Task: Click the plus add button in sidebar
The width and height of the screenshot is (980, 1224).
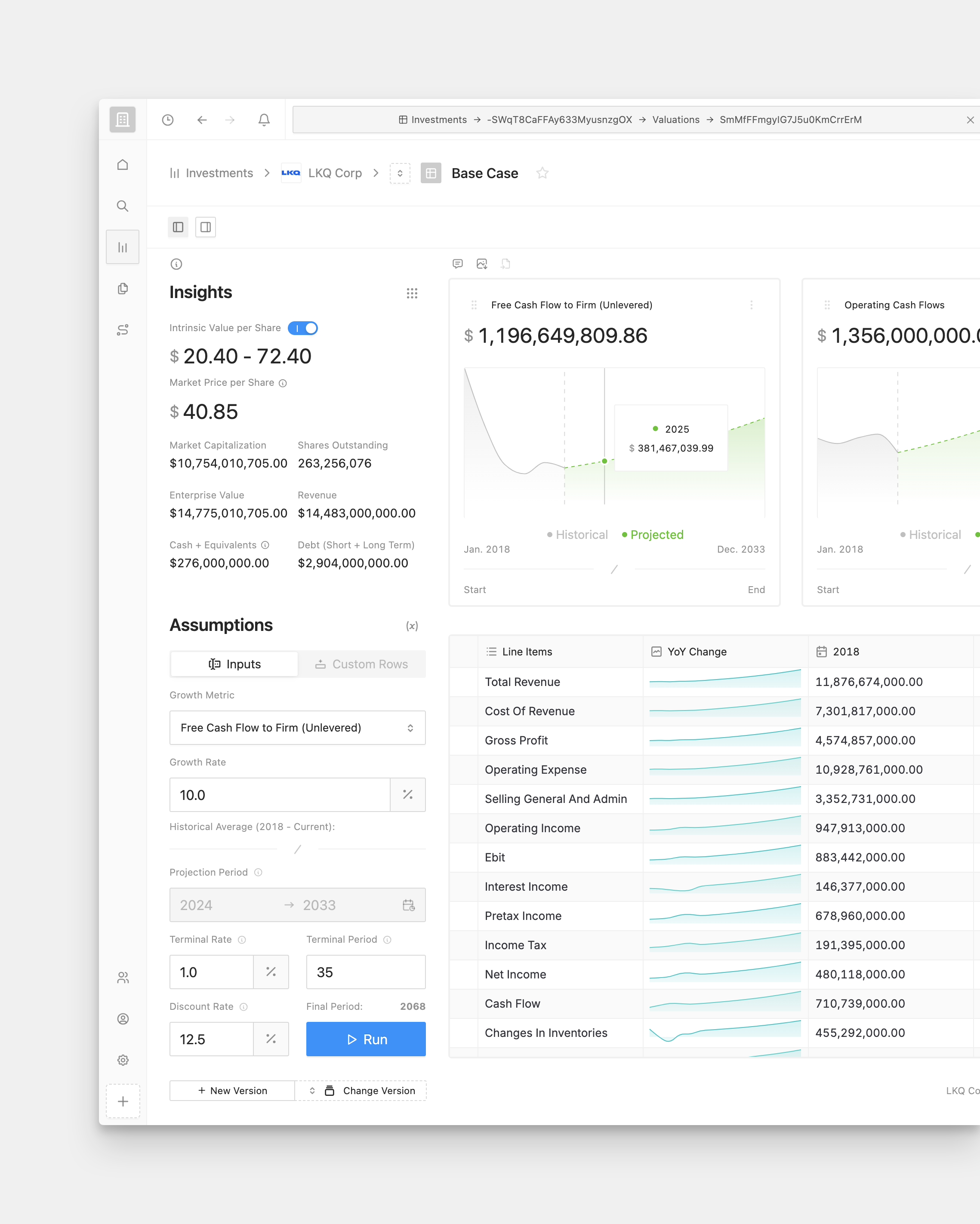Action: point(123,1101)
